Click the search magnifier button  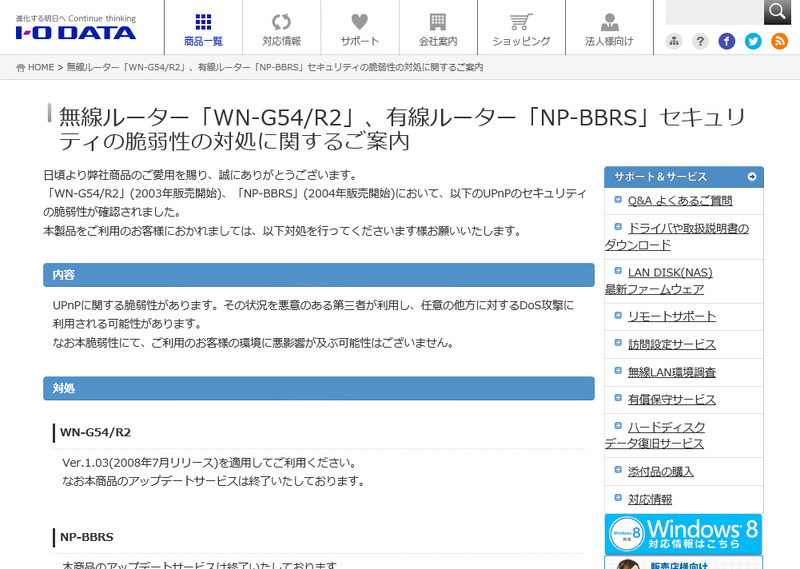[x=778, y=11]
